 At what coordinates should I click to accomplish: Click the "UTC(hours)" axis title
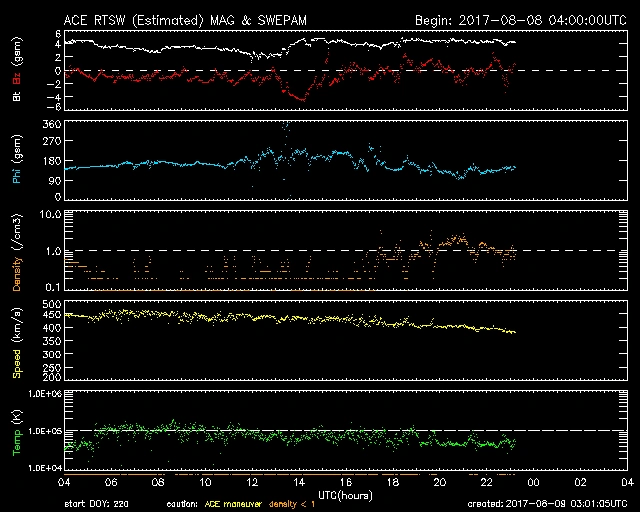(345, 496)
